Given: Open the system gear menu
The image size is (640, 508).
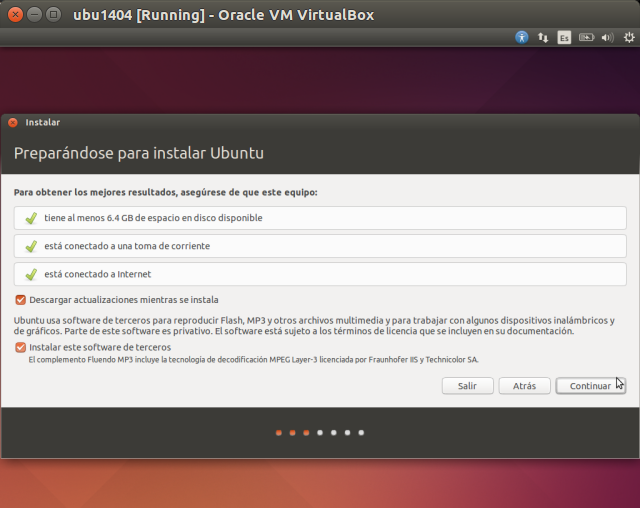Looking at the screenshot, I should coord(629,38).
